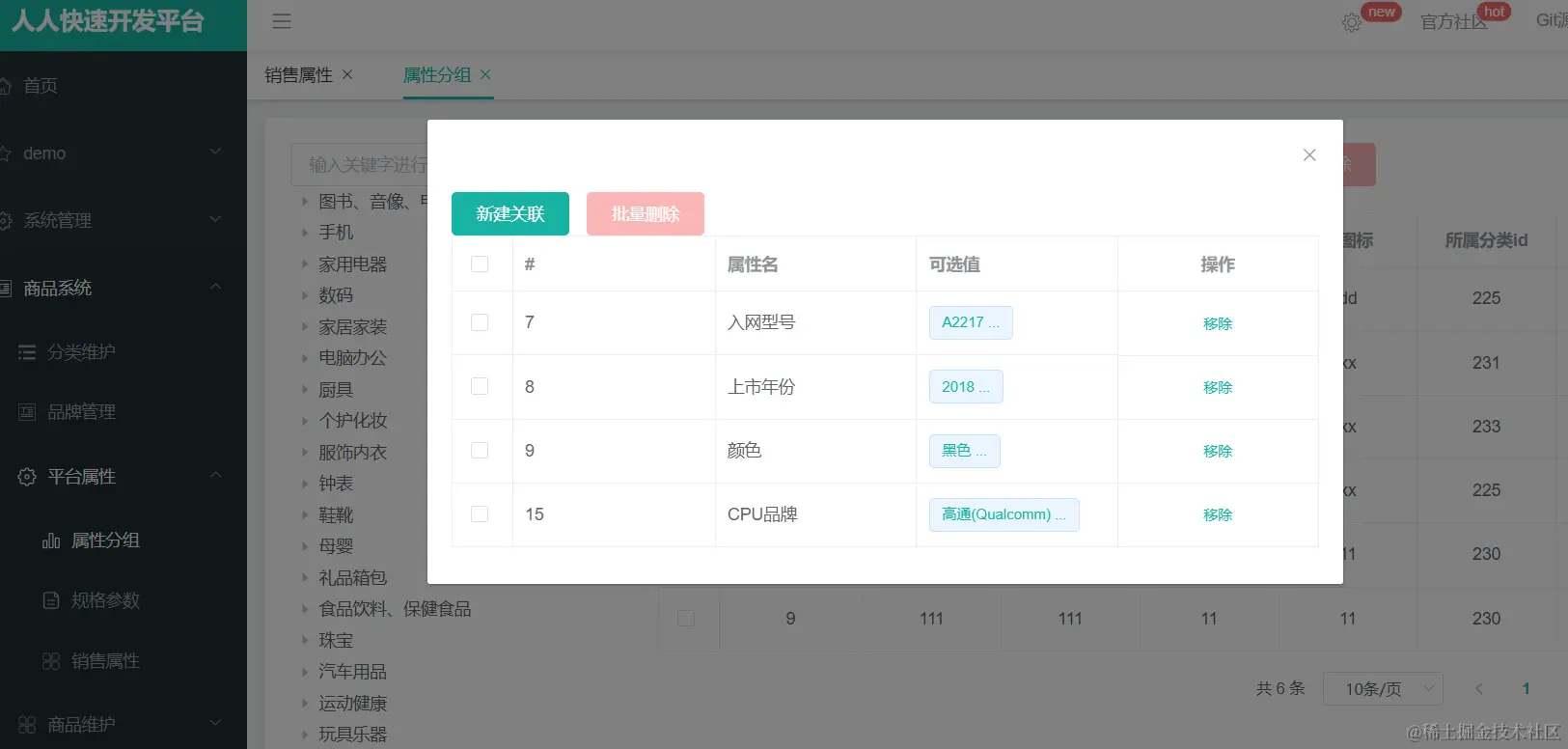The height and width of the screenshot is (749, 1568).
Task: Switch to the 销售属性 tab
Action: pyautogui.click(x=298, y=74)
